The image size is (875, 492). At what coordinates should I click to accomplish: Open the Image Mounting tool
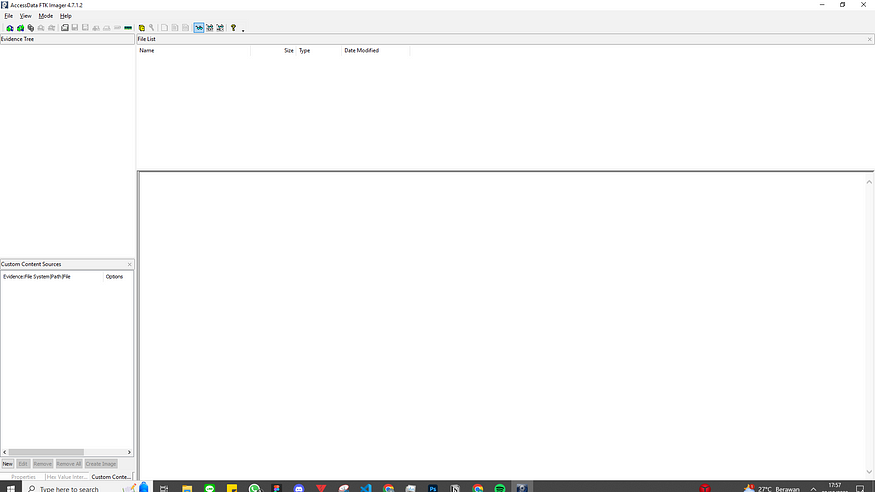[x=31, y=28]
